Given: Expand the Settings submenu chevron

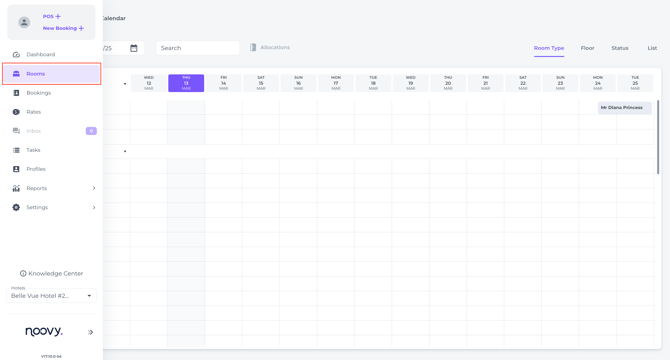Looking at the screenshot, I should (x=94, y=208).
